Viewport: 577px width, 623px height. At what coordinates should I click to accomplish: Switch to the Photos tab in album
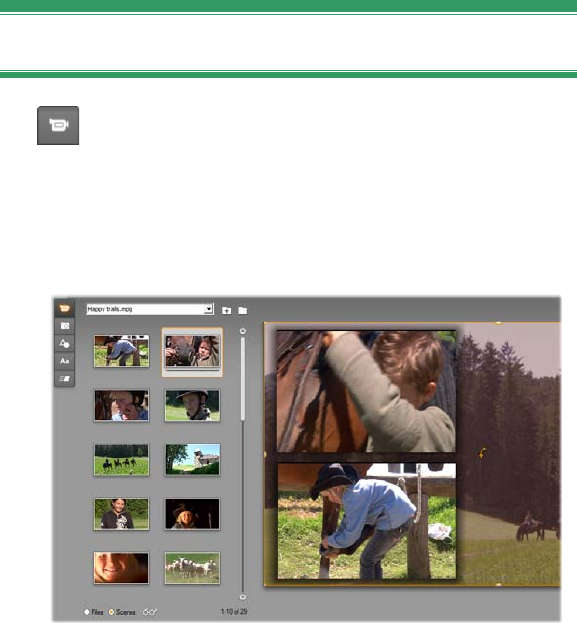[64, 326]
